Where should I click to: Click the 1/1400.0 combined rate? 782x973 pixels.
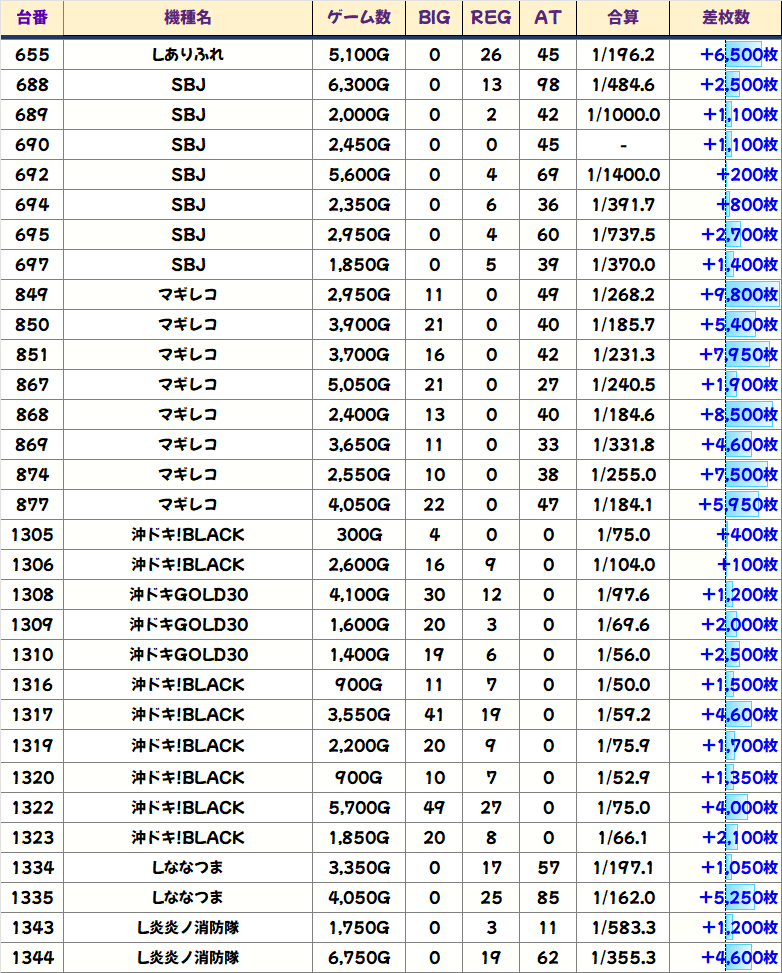(623, 175)
